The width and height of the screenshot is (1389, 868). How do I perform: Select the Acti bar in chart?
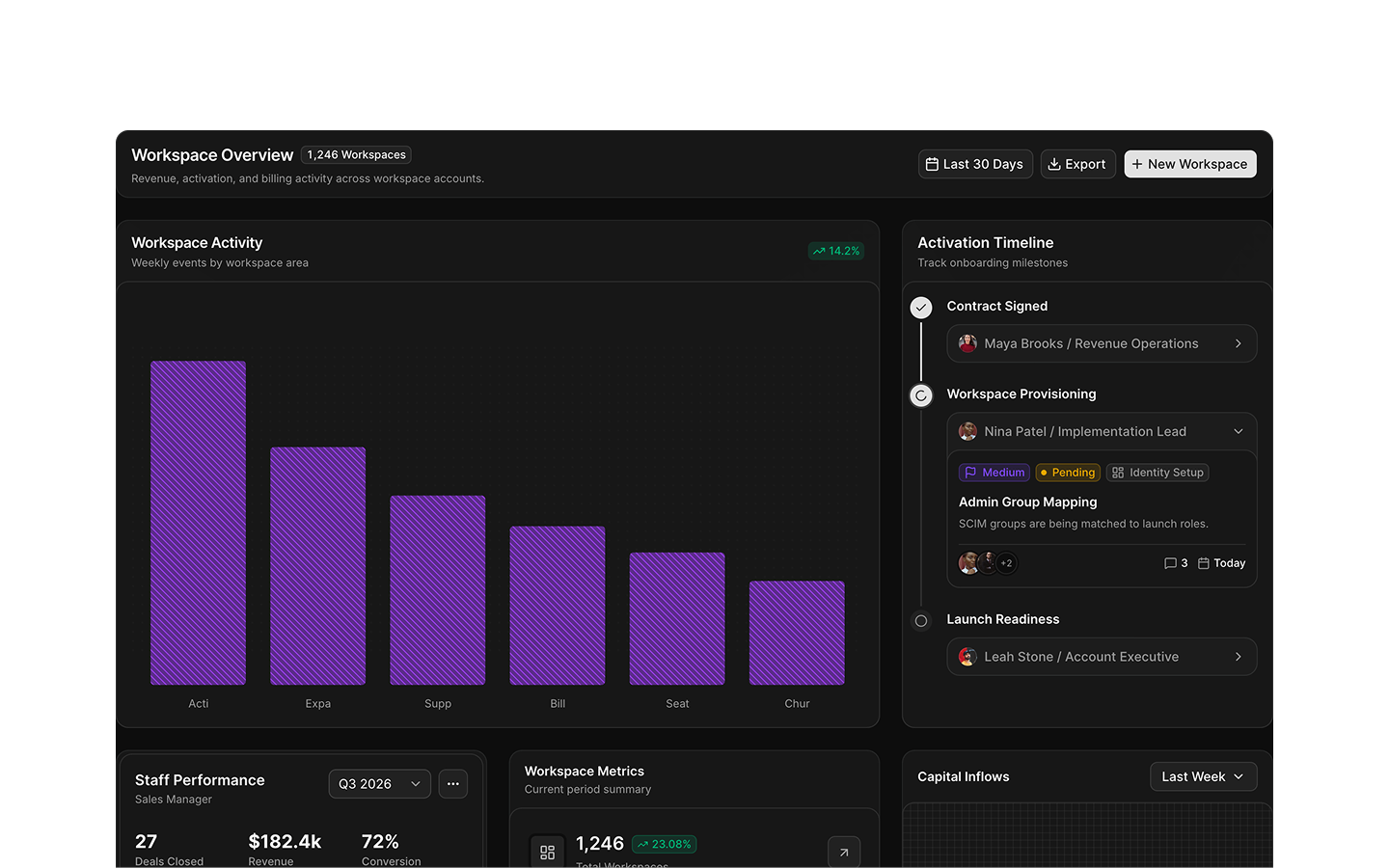[198, 523]
